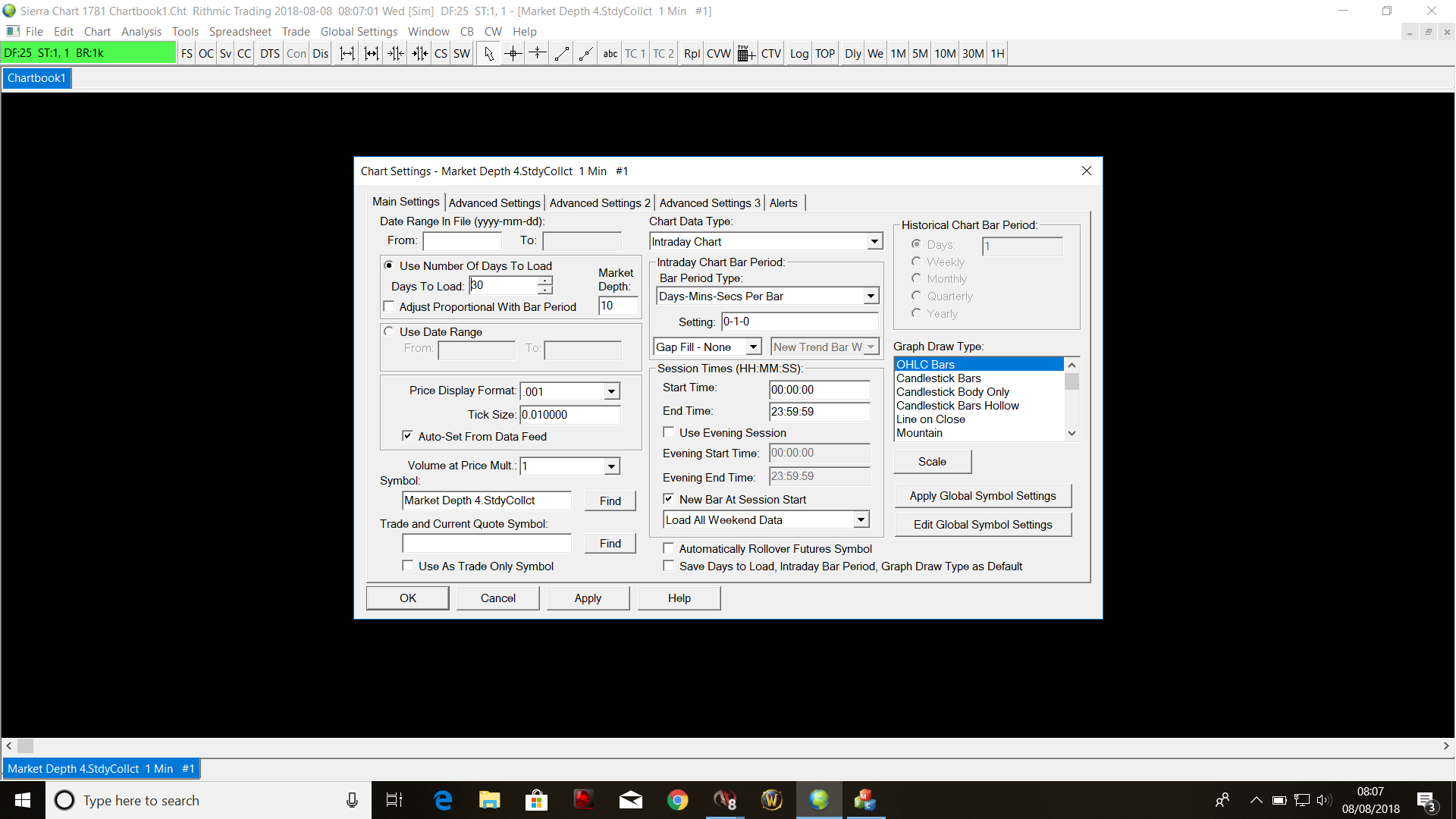This screenshot has width=1456, height=819.
Task: Click the calculator-style TPO toolbar icon
Action: coord(745,53)
